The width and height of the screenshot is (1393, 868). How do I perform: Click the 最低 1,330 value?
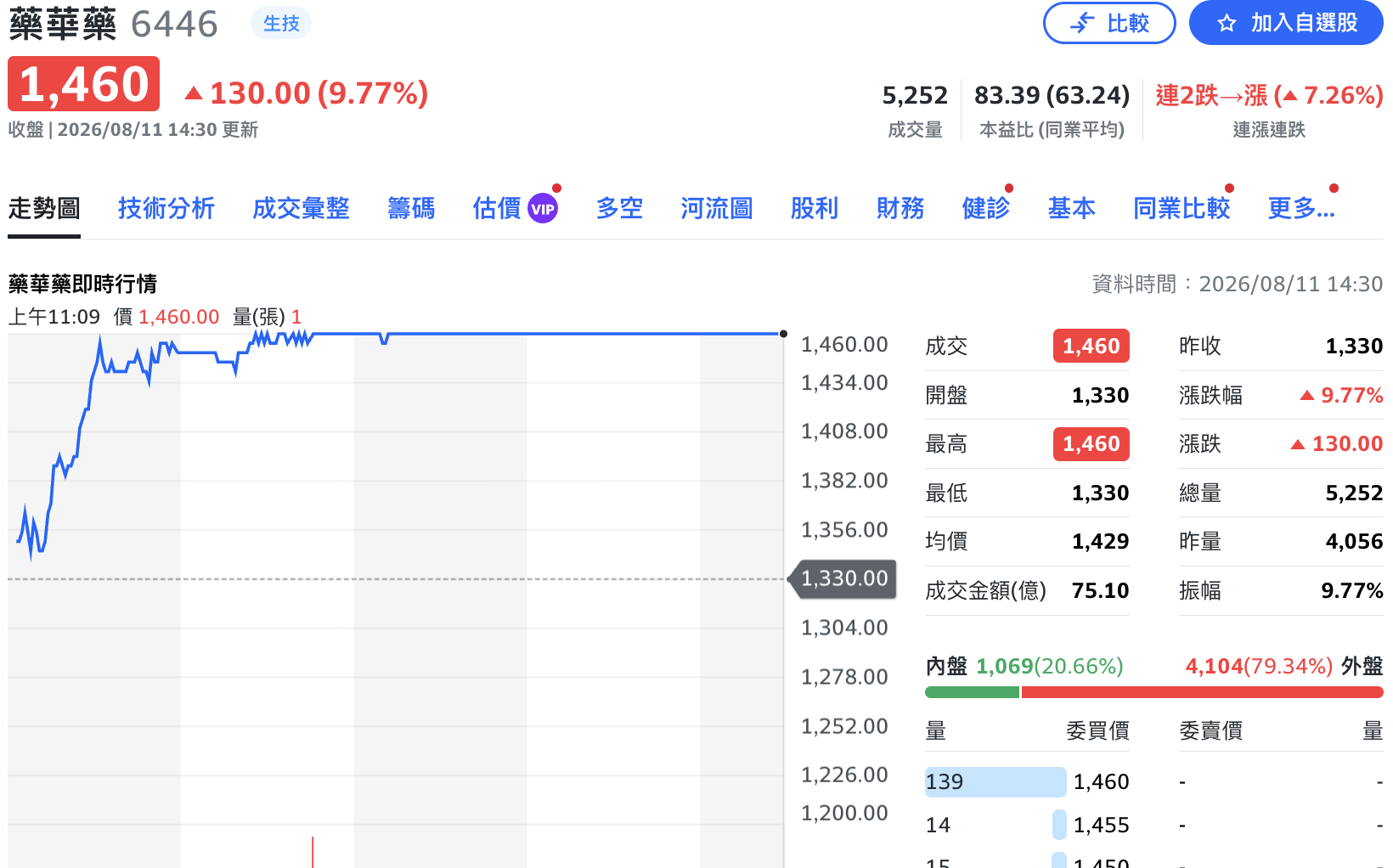pyautogui.click(x=1100, y=493)
